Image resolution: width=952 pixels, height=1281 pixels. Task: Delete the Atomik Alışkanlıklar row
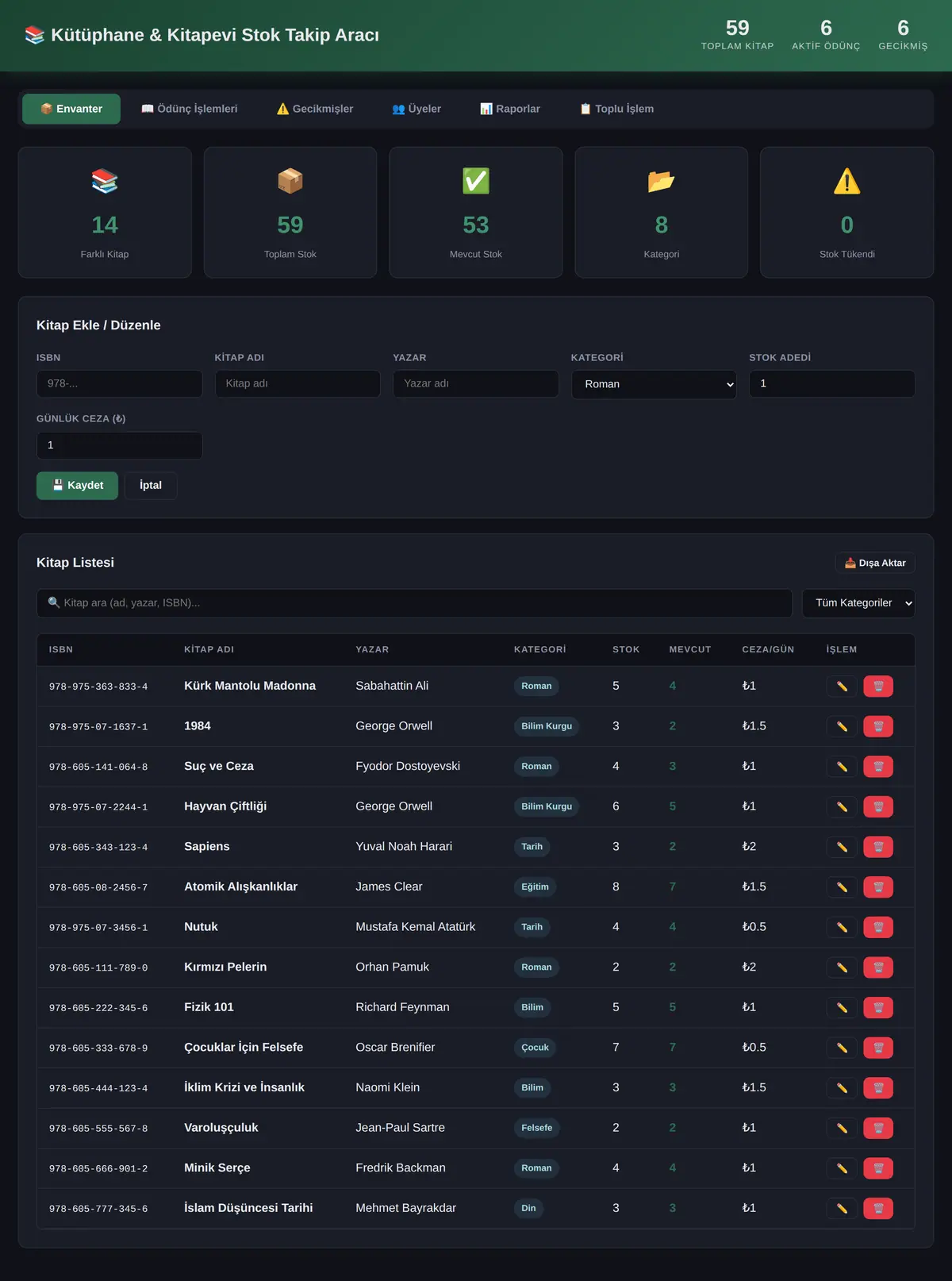pyautogui.click(x=878, y=887)
